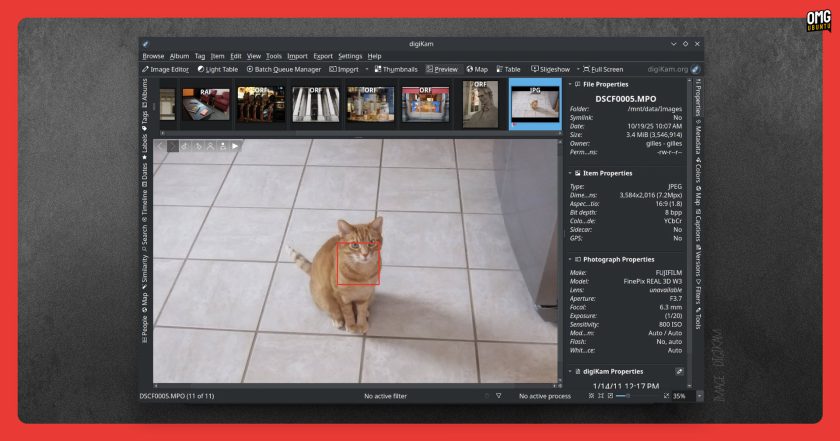Click the filter funnel icon in status bar
Viewport: 840px width, 441px height.
tap(499, 396)
